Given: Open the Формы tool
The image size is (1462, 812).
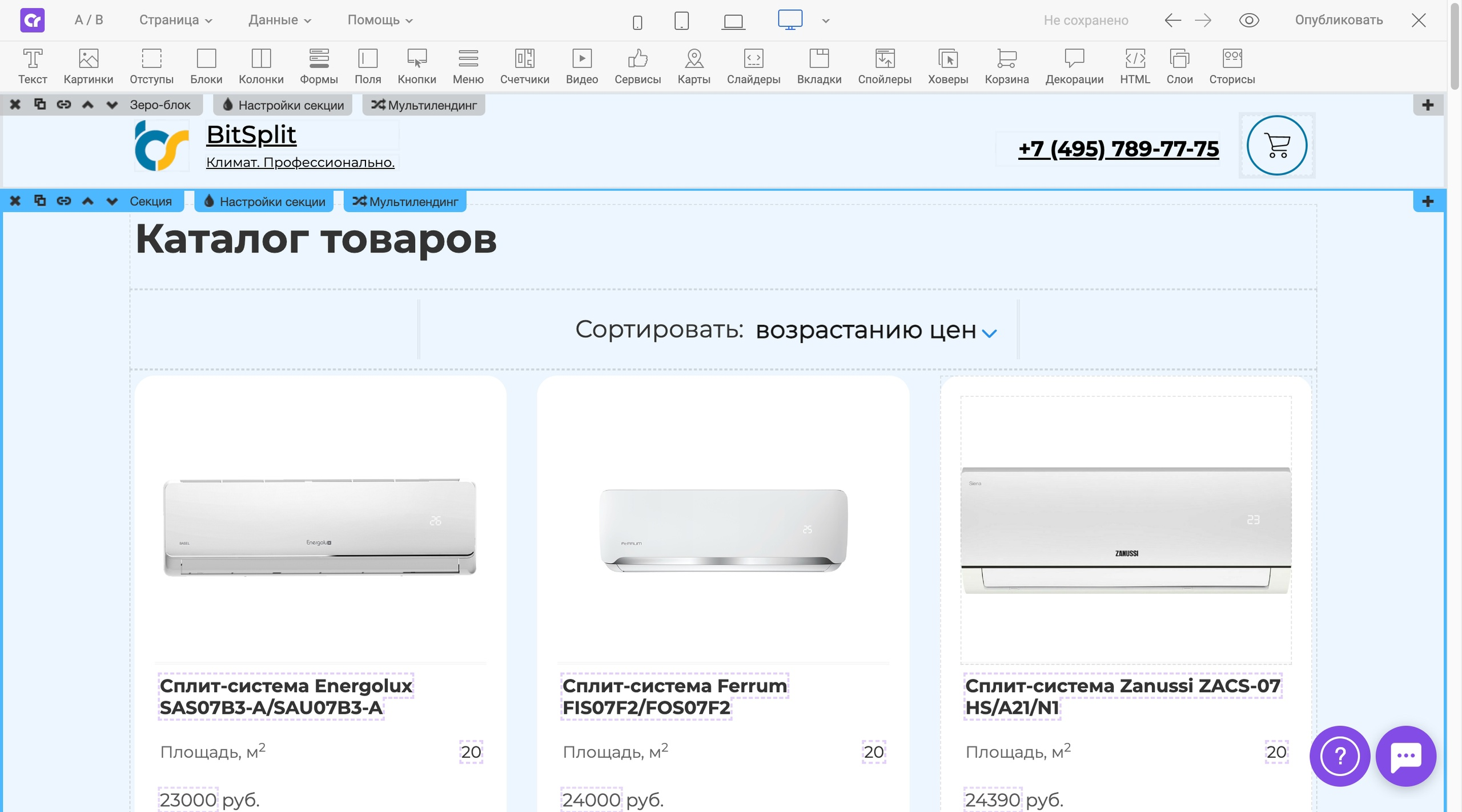Looking at the screenshot, I should 319,66.
